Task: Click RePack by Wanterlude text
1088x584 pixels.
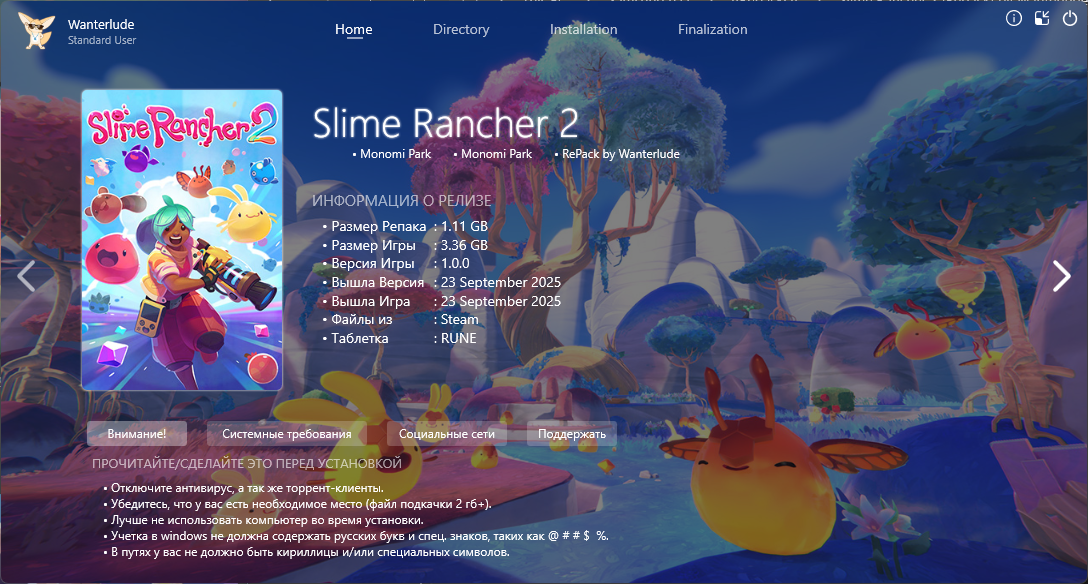Action: tap(621, 154)
